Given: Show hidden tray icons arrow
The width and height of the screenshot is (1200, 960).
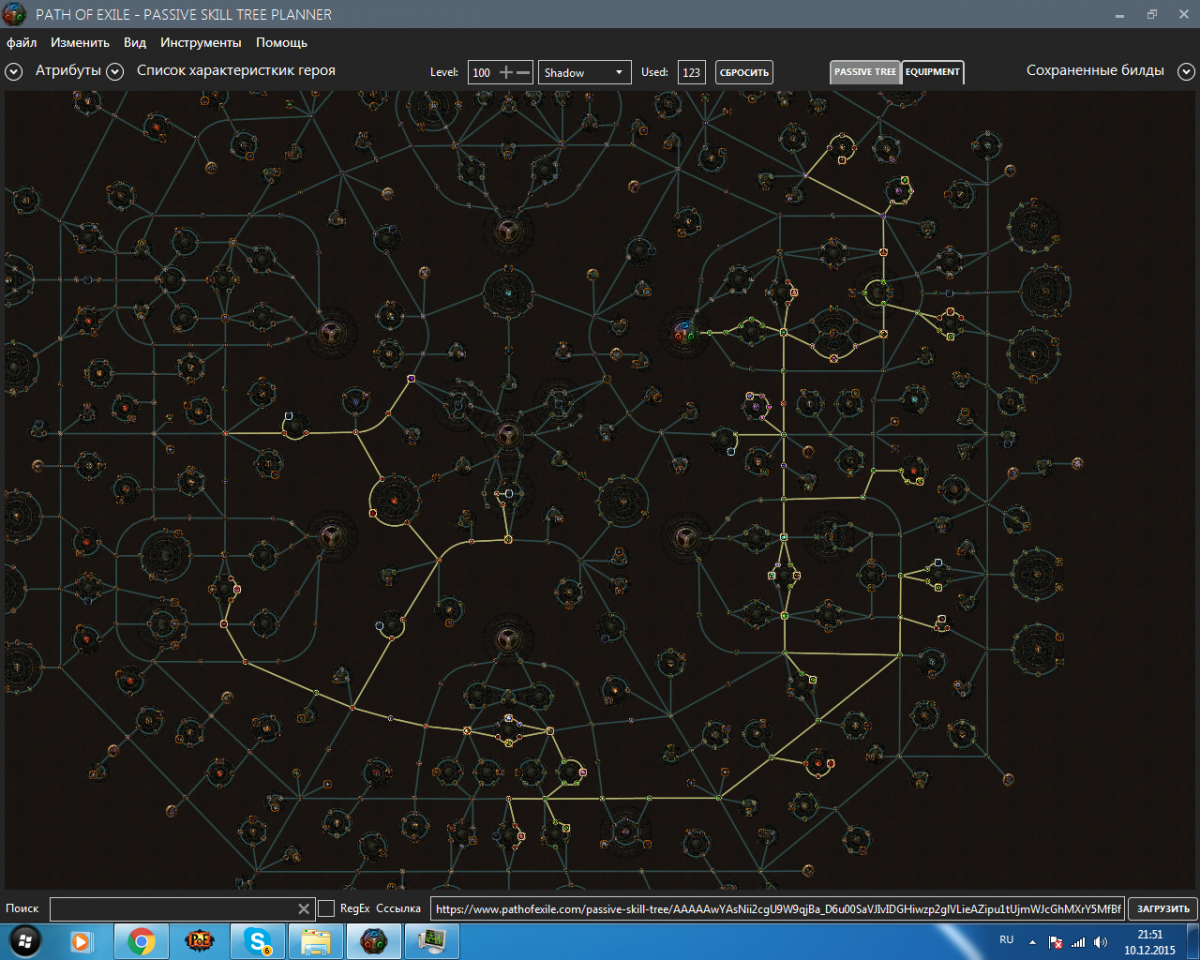Looking at the screenshot, I should point(1033,942).
